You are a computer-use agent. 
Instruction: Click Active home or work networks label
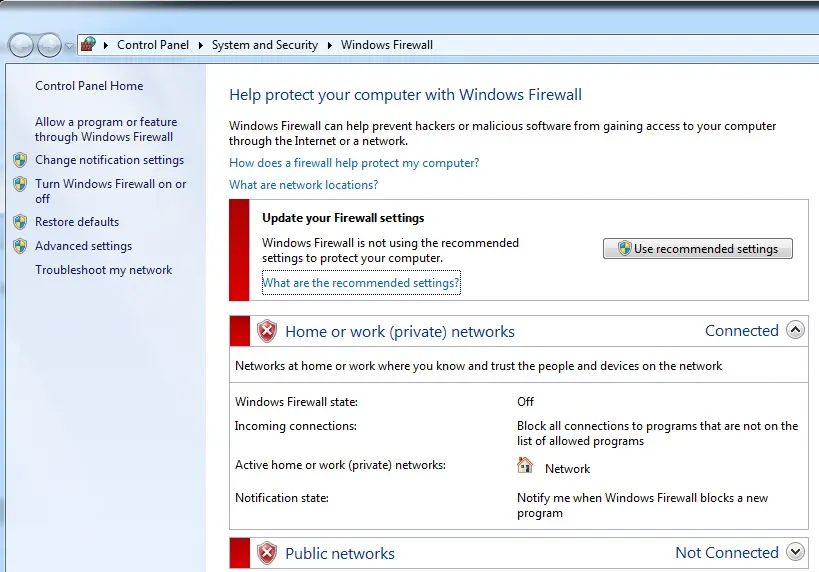340,465
